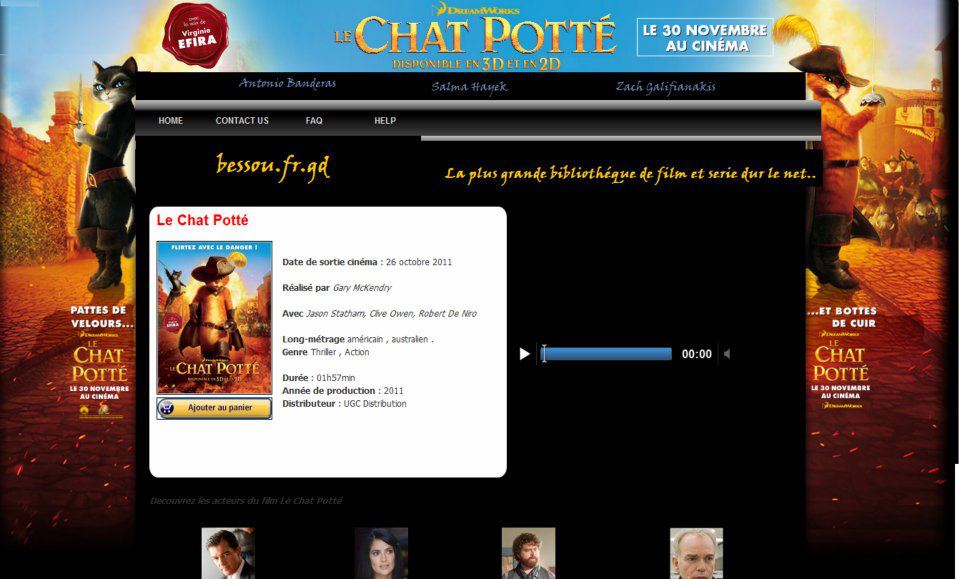Image resolution: width=960 pixels, height=579 pixels.
Task: Click the Virginie Efira red wax seal
Action: (195, 35)
